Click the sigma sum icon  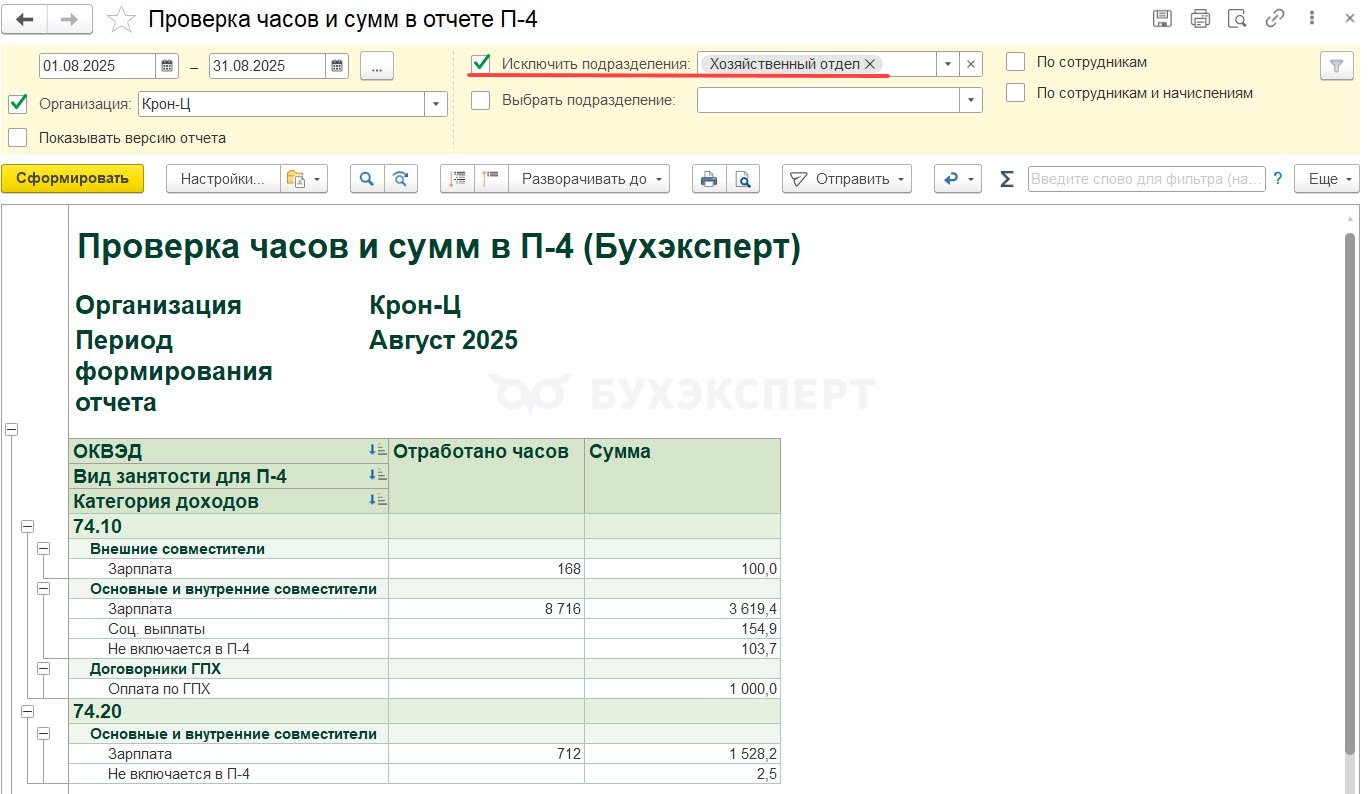[1006, 179]
